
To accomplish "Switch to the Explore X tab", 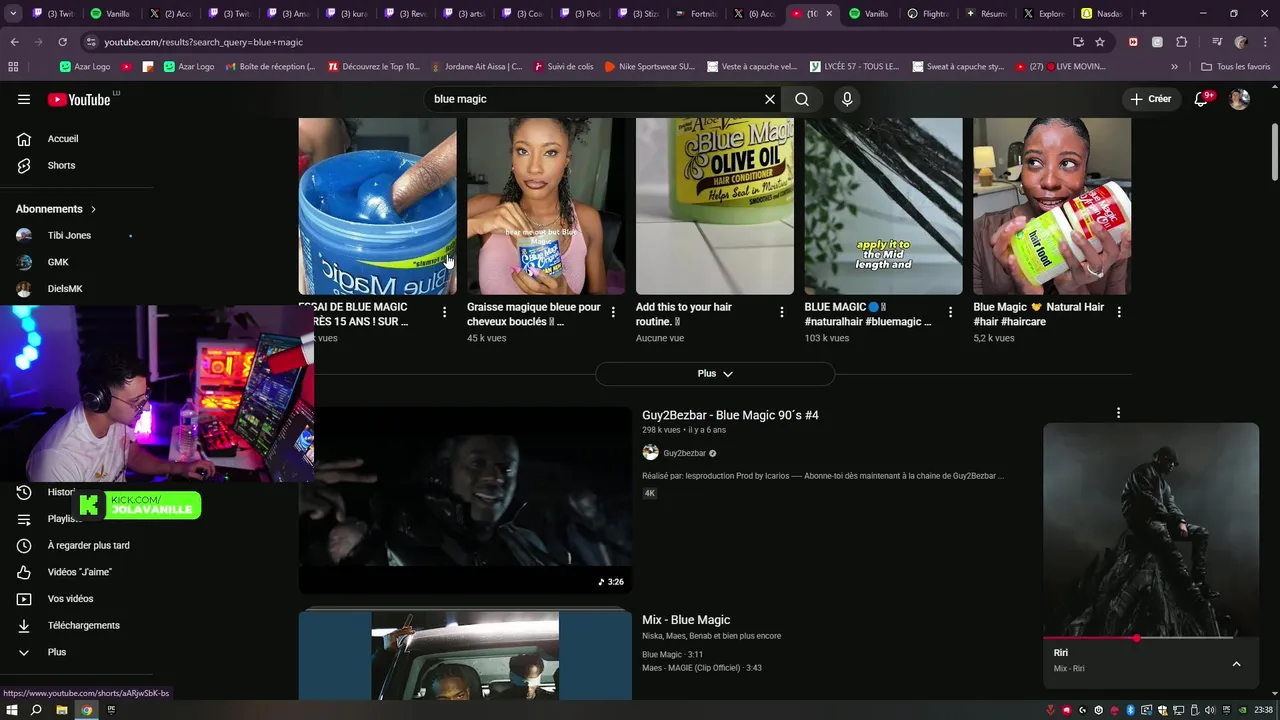I will [x=1044, y=14].
